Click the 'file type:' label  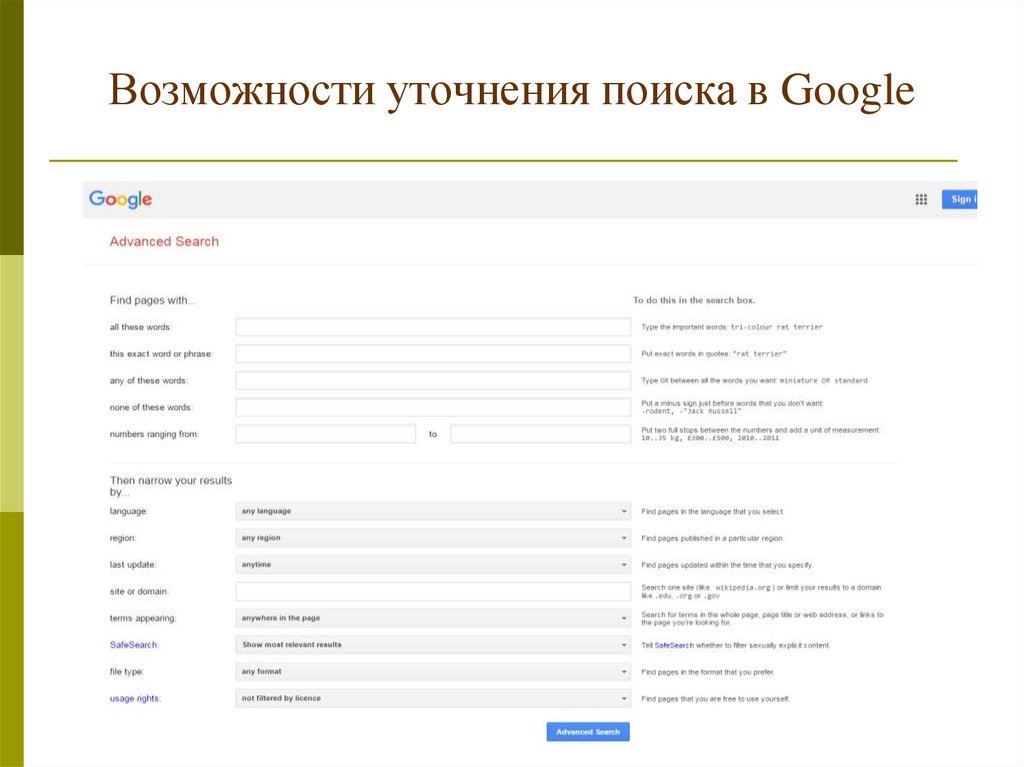pos(126,672)
